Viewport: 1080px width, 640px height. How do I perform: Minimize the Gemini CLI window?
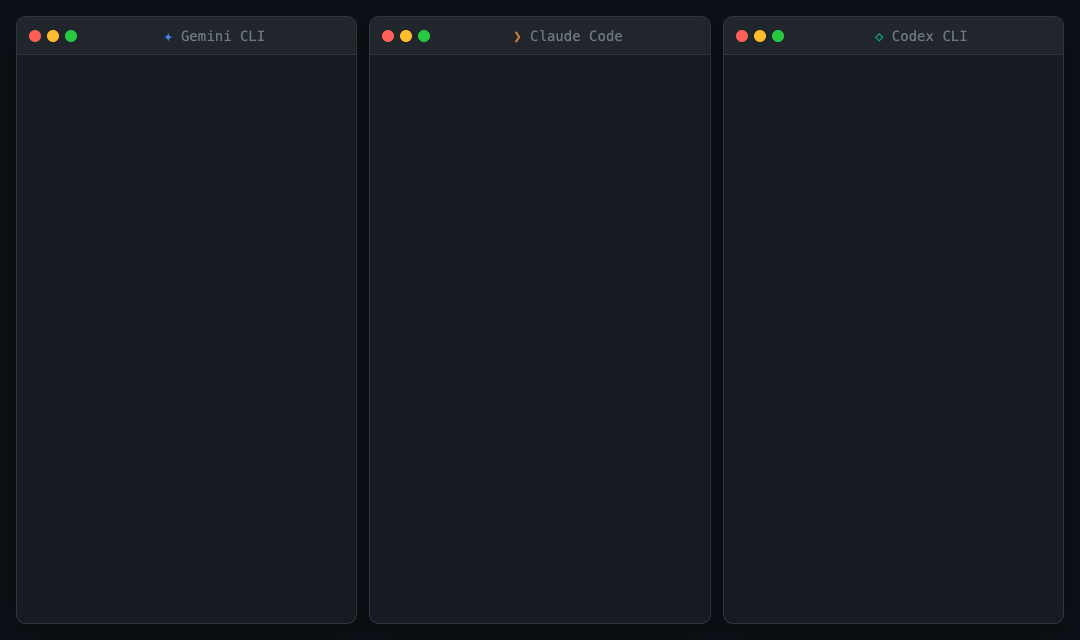pos(53,35)
